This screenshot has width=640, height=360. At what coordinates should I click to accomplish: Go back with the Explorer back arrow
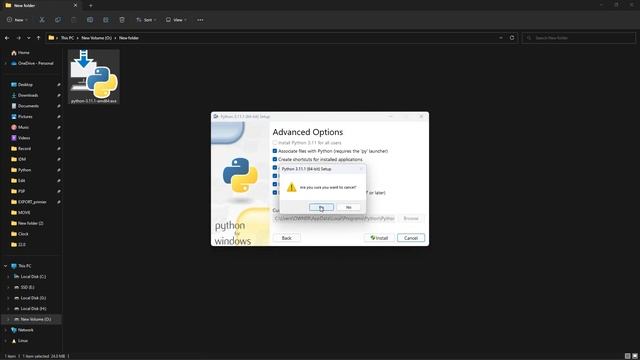coord(7,38)
